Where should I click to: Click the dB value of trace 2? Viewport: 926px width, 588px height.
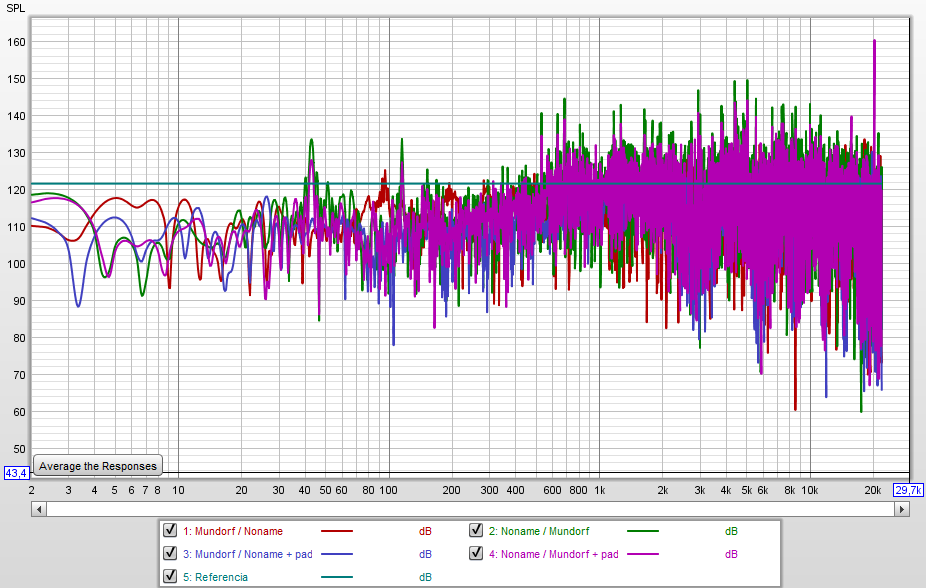[731, 531]
